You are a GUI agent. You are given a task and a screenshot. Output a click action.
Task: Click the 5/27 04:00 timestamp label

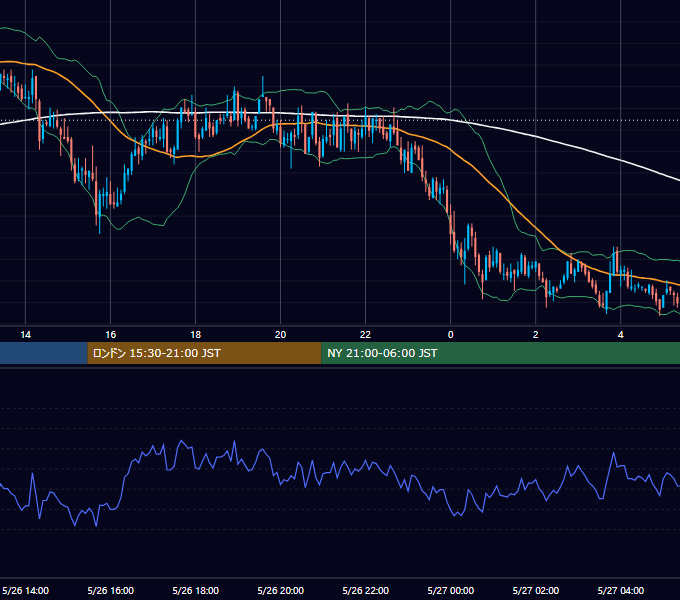(x=621, y=590)
